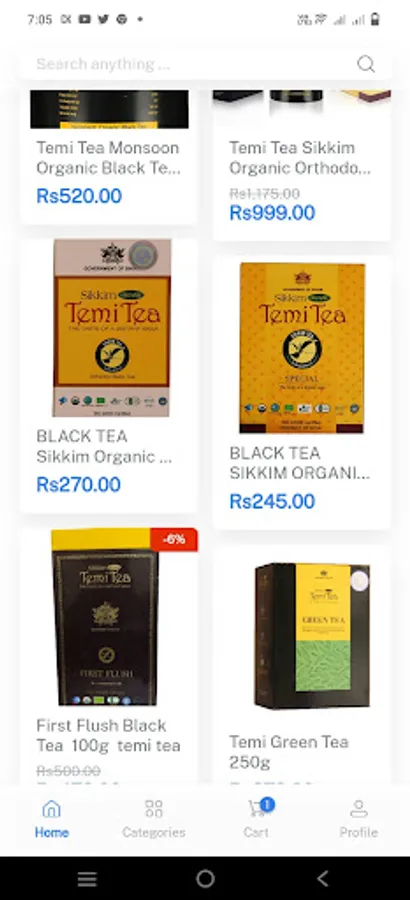Tap Android home circle button

point(205,878)
